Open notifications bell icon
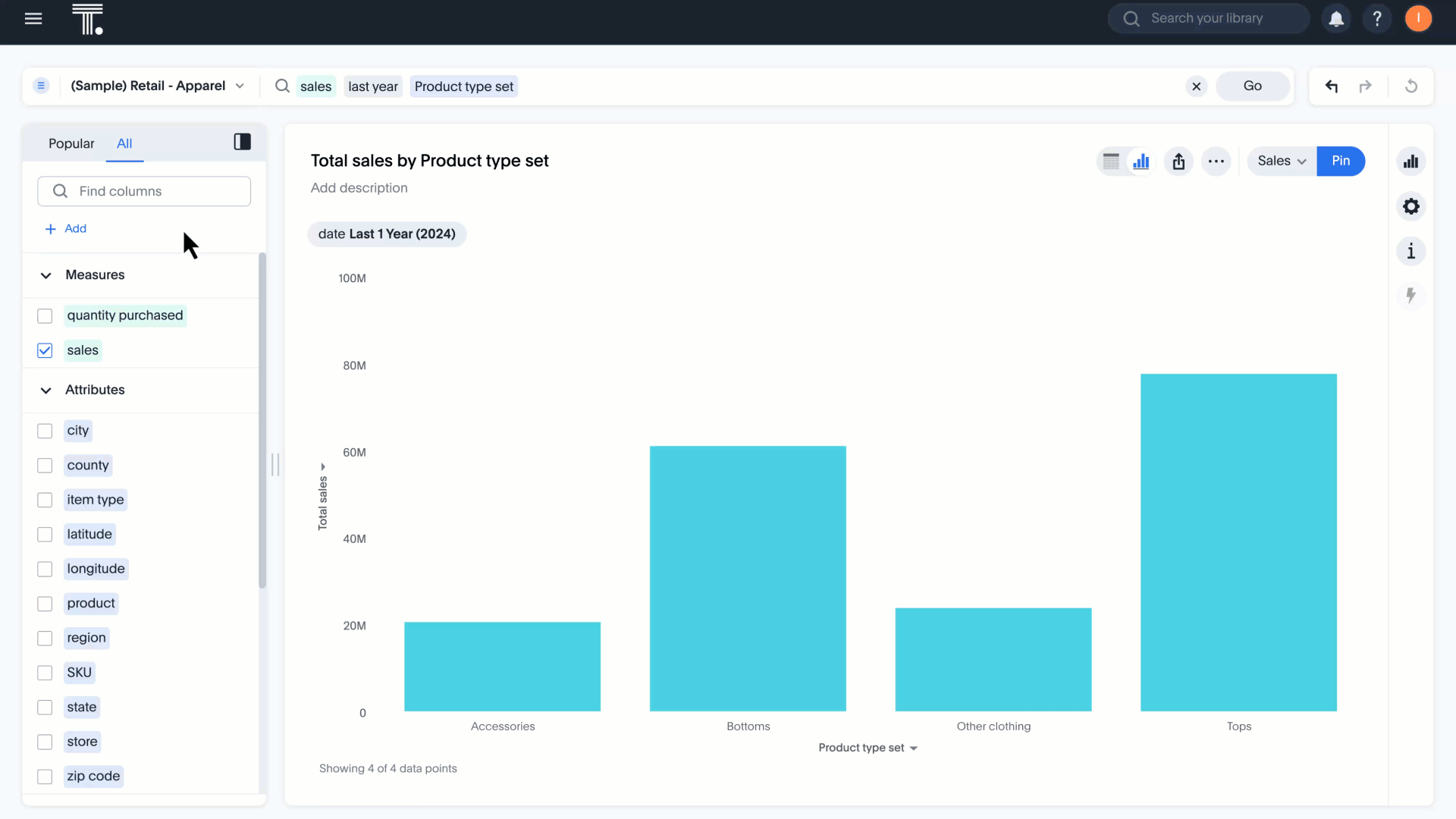The image size is (1456, 819). pyautogui.click(x=1336, y=18)
